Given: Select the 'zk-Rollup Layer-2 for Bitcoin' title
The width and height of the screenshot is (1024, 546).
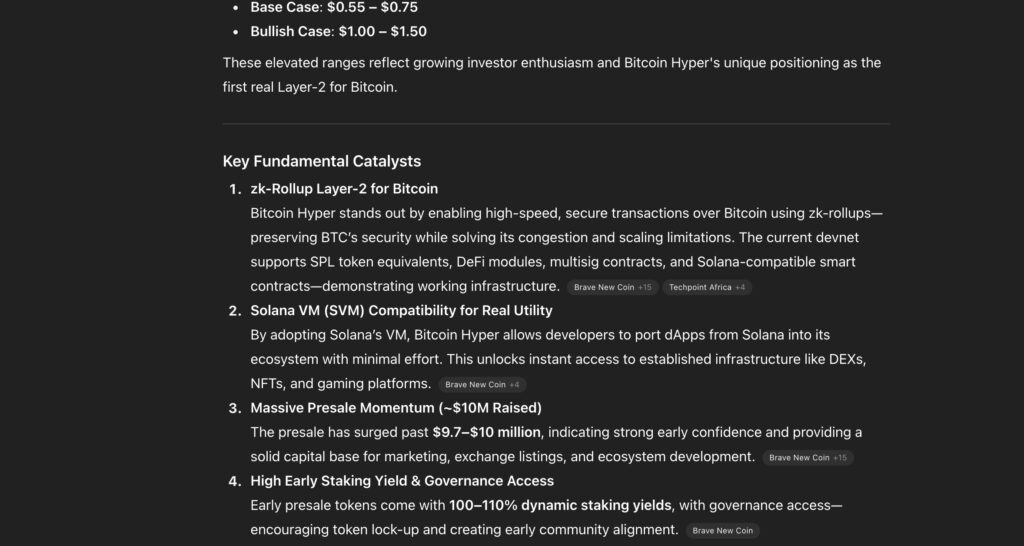Looking at the screenshot, I should coord(344,189).
